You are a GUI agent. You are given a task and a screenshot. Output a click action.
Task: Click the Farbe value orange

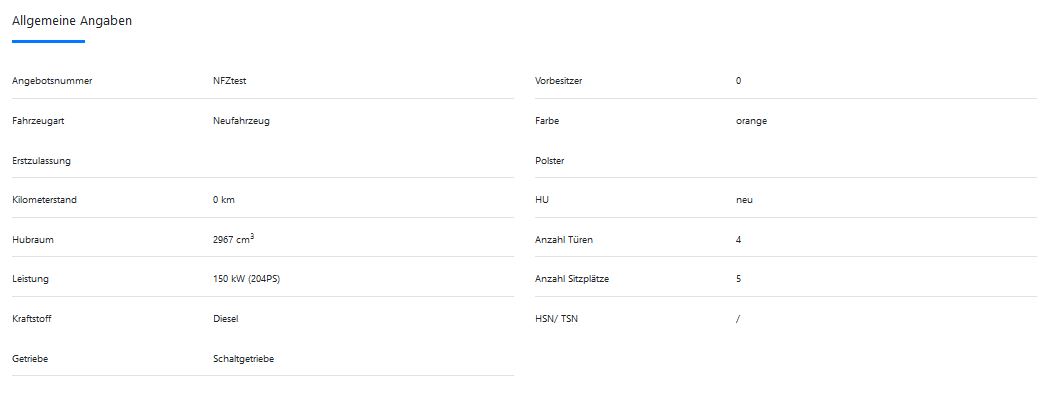tap(751, 121)
